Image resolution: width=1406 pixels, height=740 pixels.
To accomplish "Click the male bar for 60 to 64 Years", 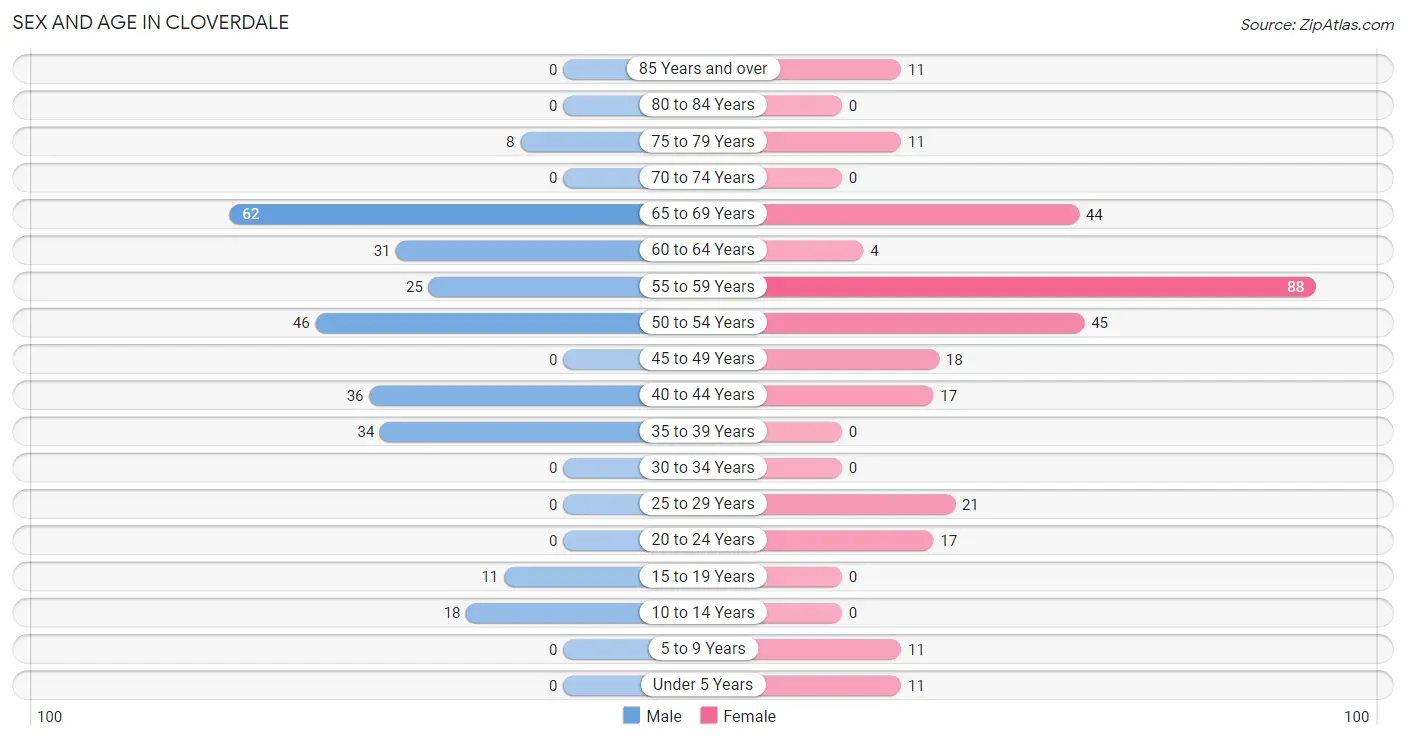I will (519, 250).
